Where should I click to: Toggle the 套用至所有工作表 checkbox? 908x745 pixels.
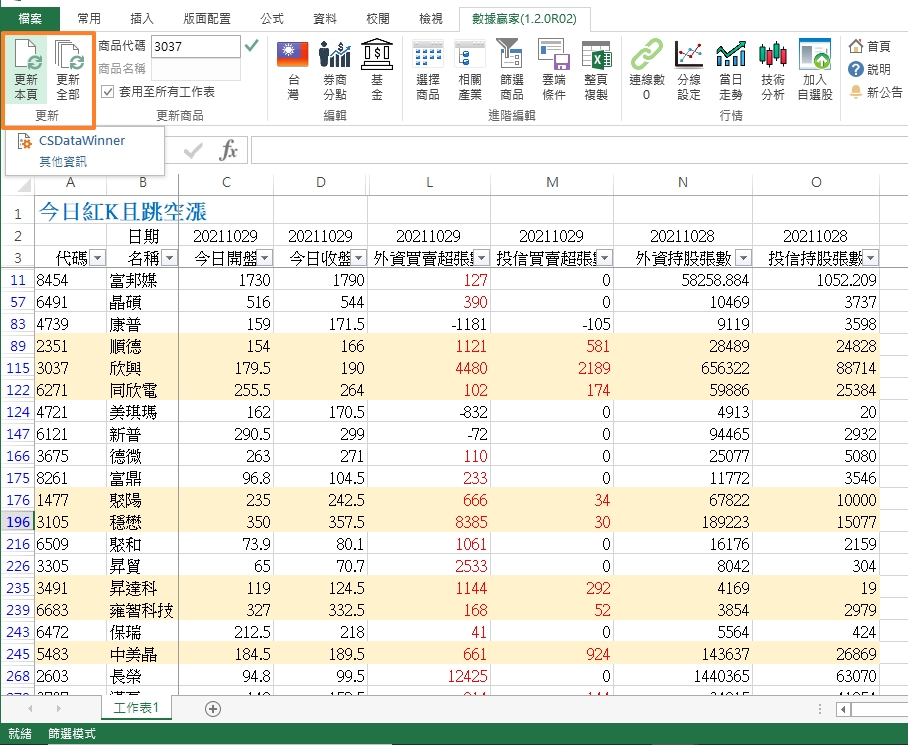(108, 92)
